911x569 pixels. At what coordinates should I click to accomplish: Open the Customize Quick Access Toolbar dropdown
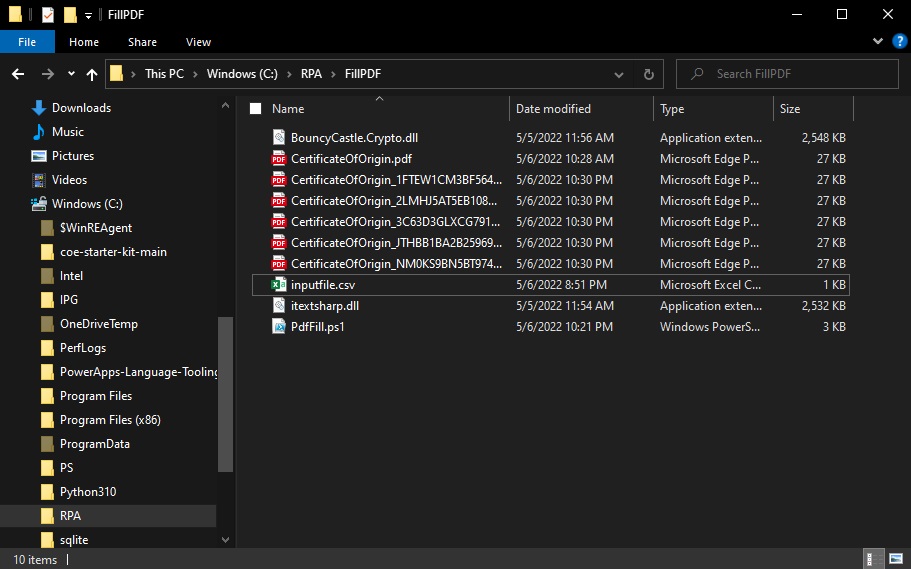tap(88, 16)
